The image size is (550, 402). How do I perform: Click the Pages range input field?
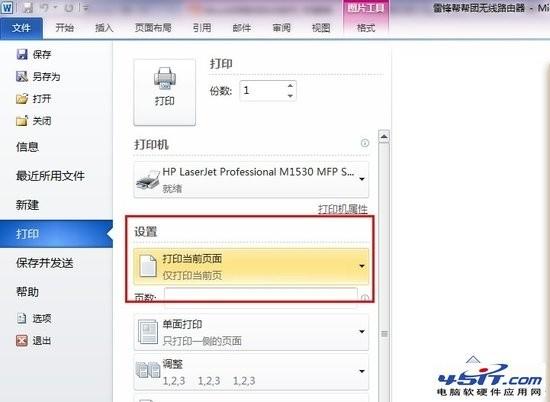(x=261, y=297)
